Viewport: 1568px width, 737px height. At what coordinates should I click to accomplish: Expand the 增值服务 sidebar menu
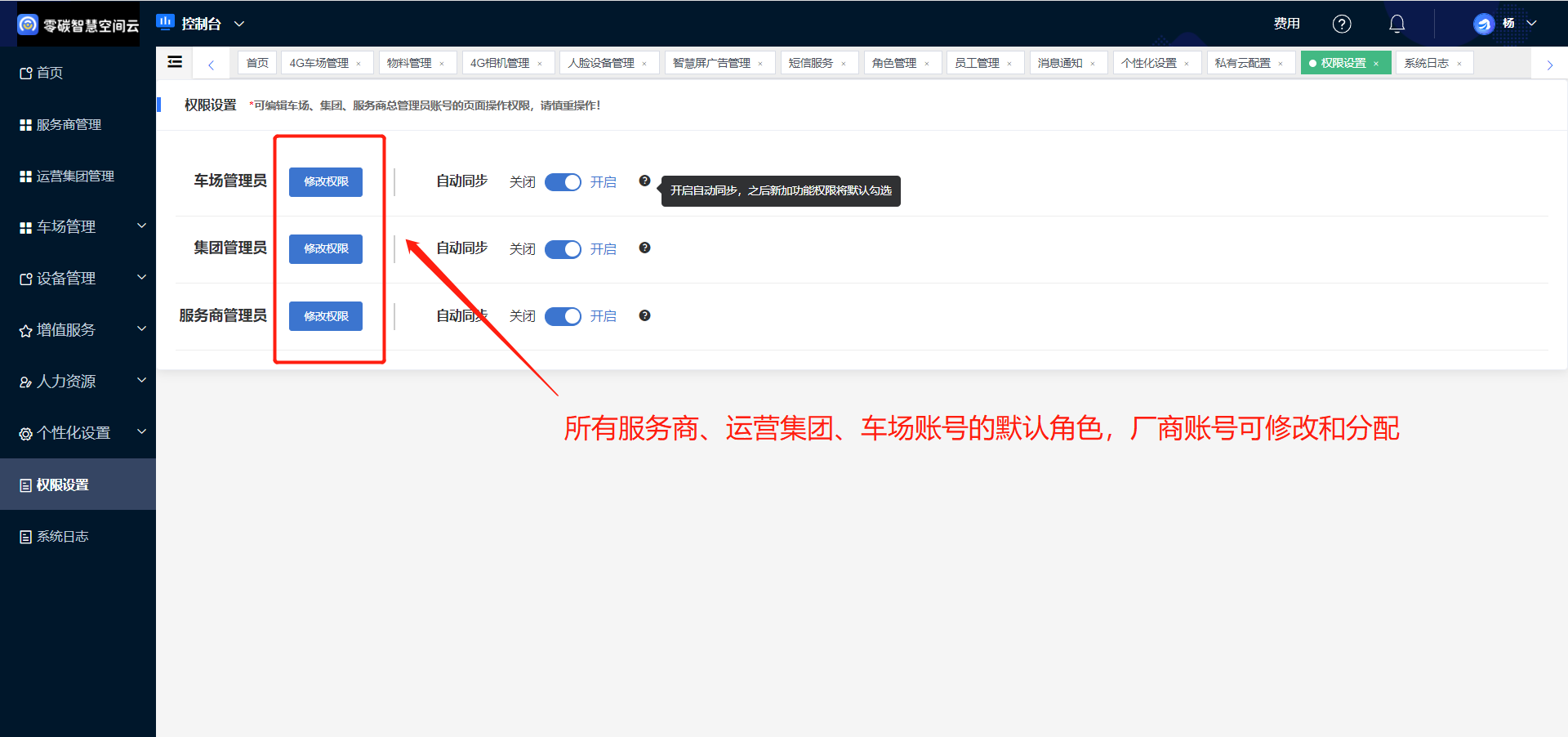(x=78, y=329)
